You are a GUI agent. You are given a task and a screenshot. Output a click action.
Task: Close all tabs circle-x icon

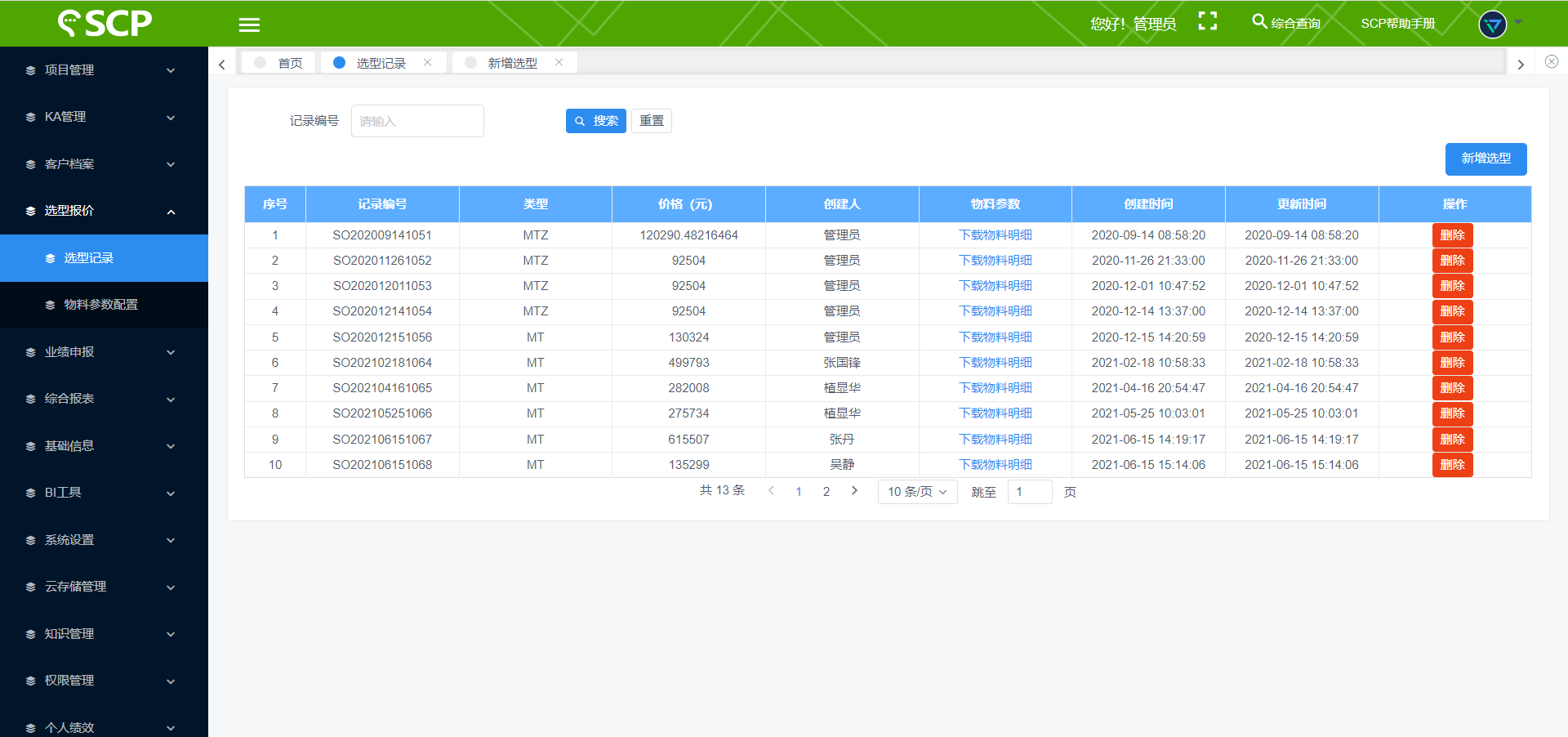1552,61
